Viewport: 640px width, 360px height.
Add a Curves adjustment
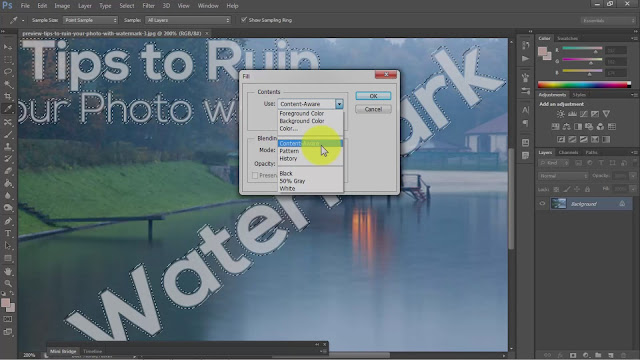tap(584, 114)
